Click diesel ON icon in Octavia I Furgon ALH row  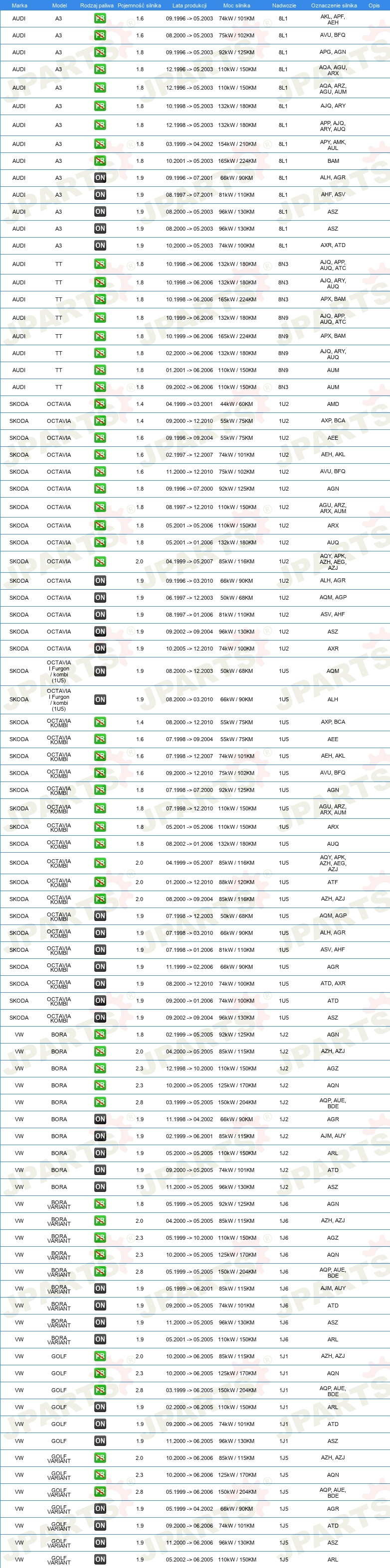[x=100, y=700]
